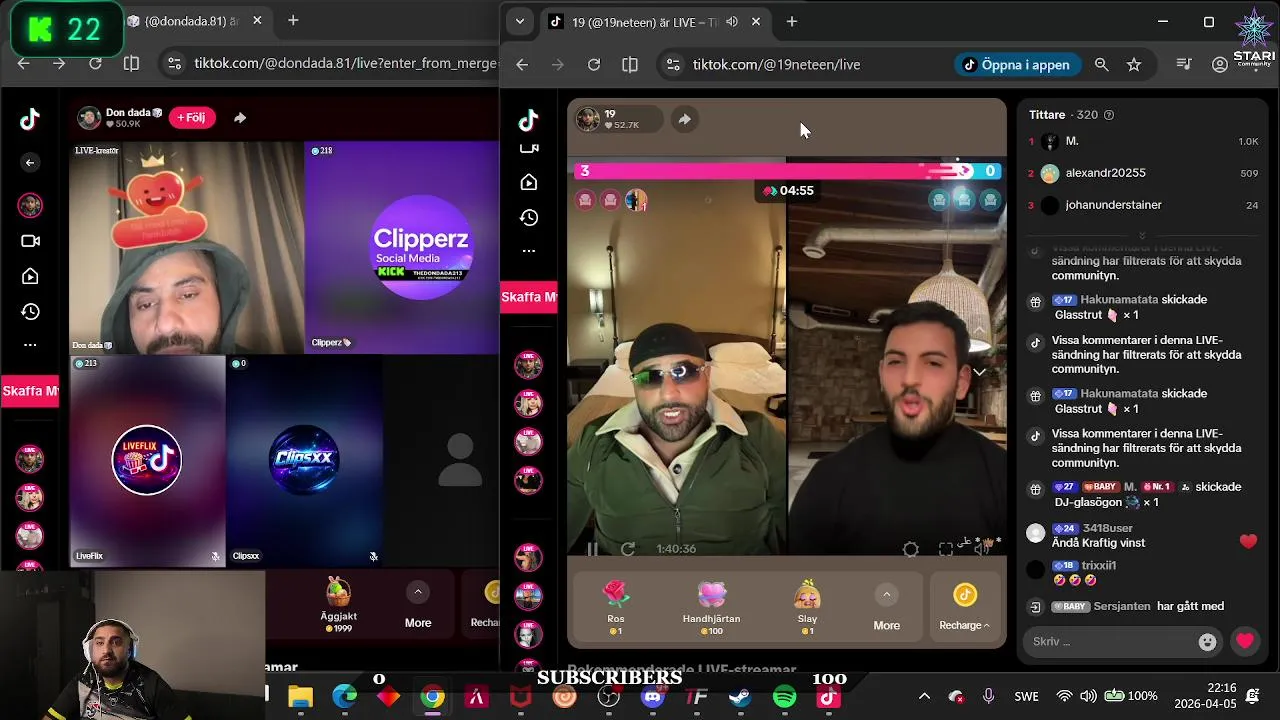Send a heart like in chat
This screenshot has height=720, width=1280.
tap(1245, 641)
